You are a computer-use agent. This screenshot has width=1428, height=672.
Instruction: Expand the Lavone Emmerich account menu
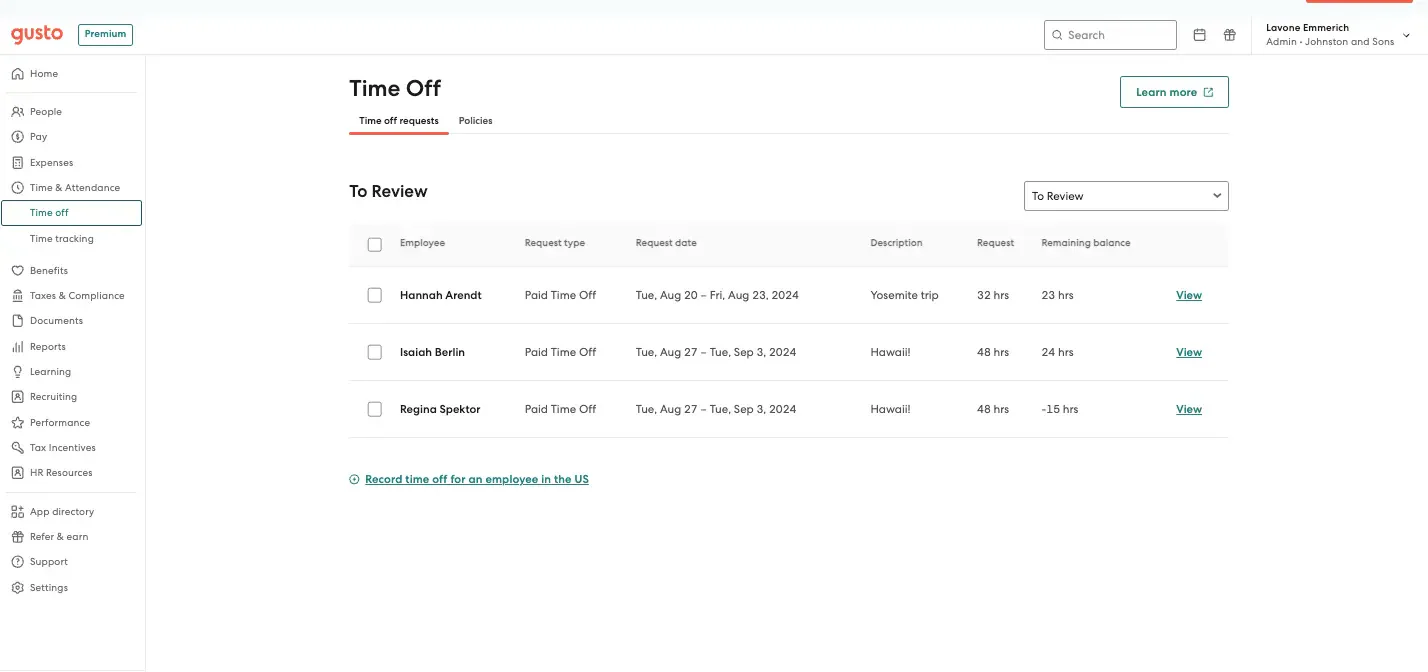(1338, 35)
